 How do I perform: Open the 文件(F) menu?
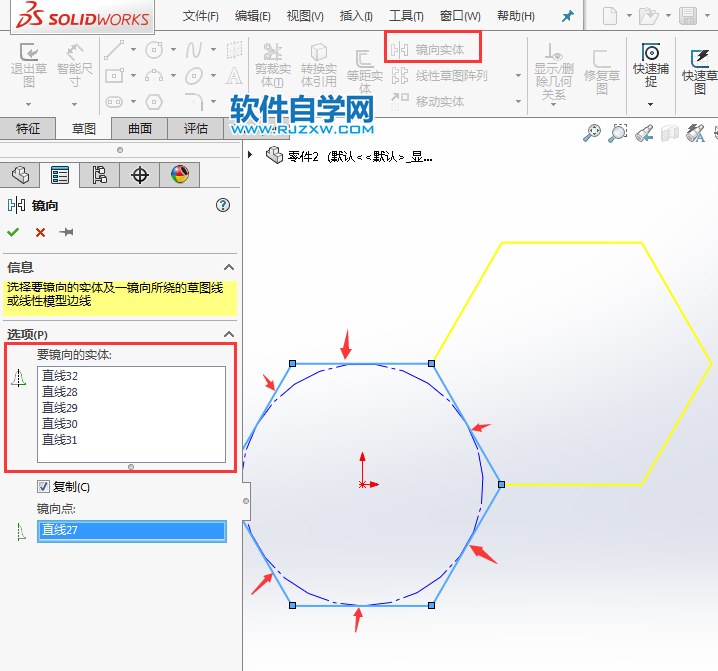tap(200, 16)
